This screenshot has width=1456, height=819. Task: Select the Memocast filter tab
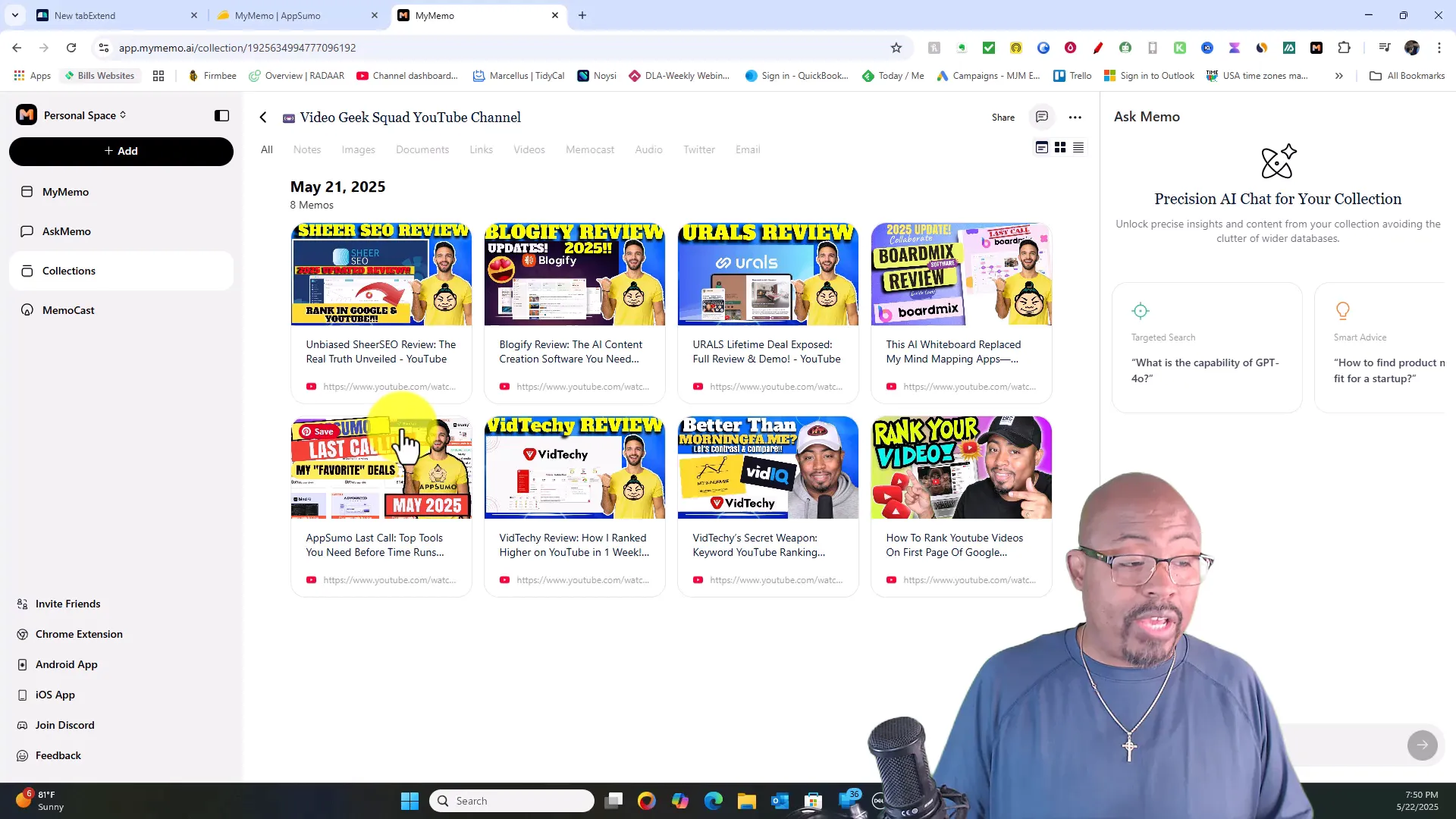coord(590,149)
